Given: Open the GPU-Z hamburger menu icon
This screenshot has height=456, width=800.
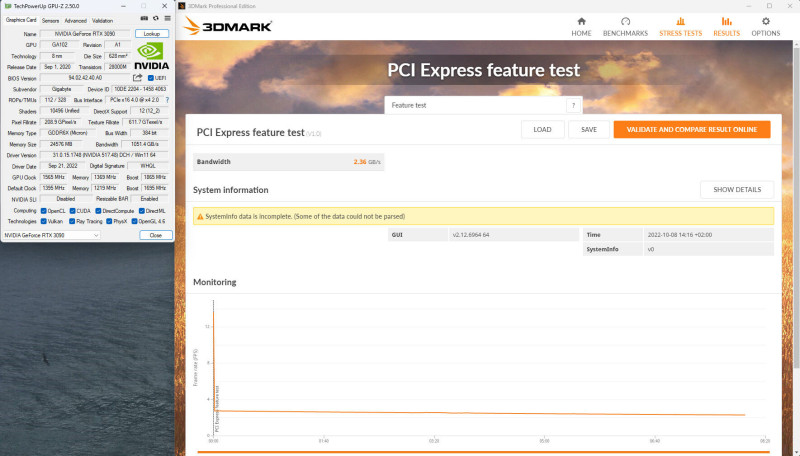Looking at the screenshot, I should (167, 18).
